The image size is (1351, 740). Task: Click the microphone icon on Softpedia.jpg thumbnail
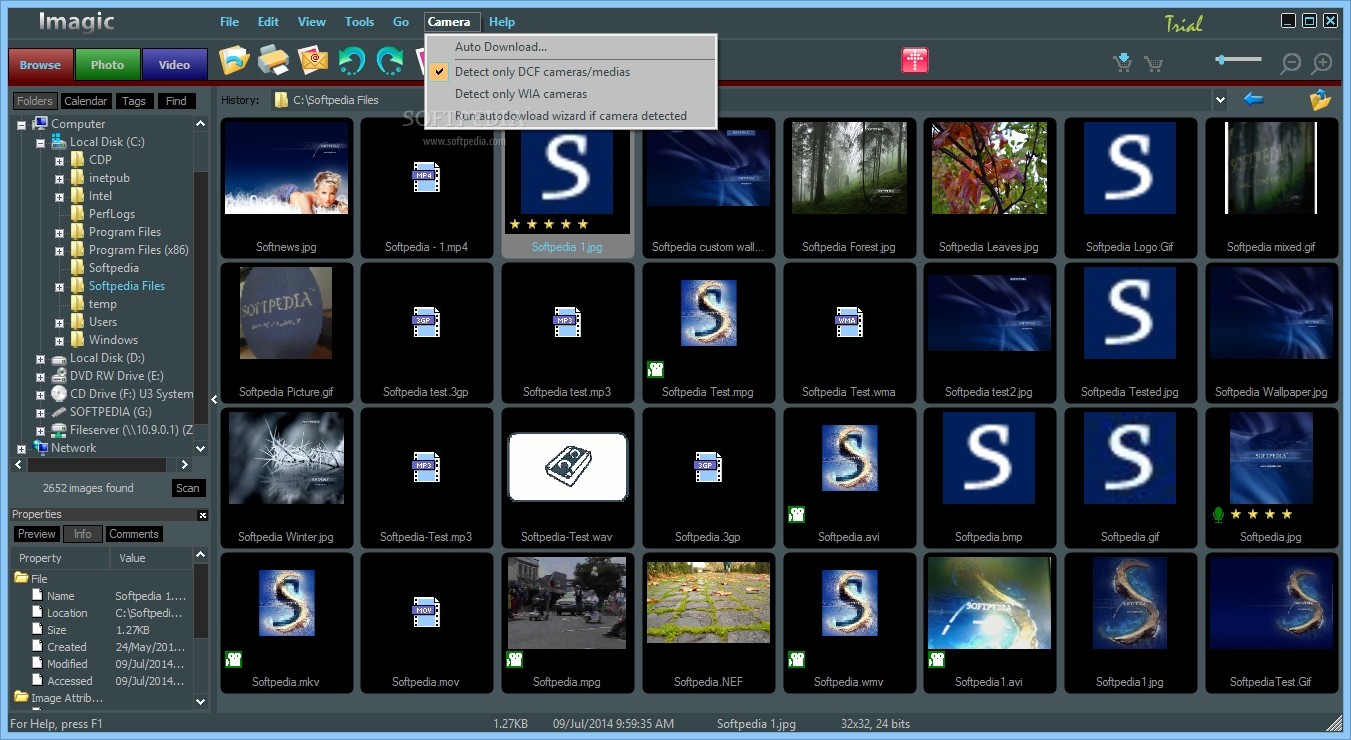click(1218, 514)
